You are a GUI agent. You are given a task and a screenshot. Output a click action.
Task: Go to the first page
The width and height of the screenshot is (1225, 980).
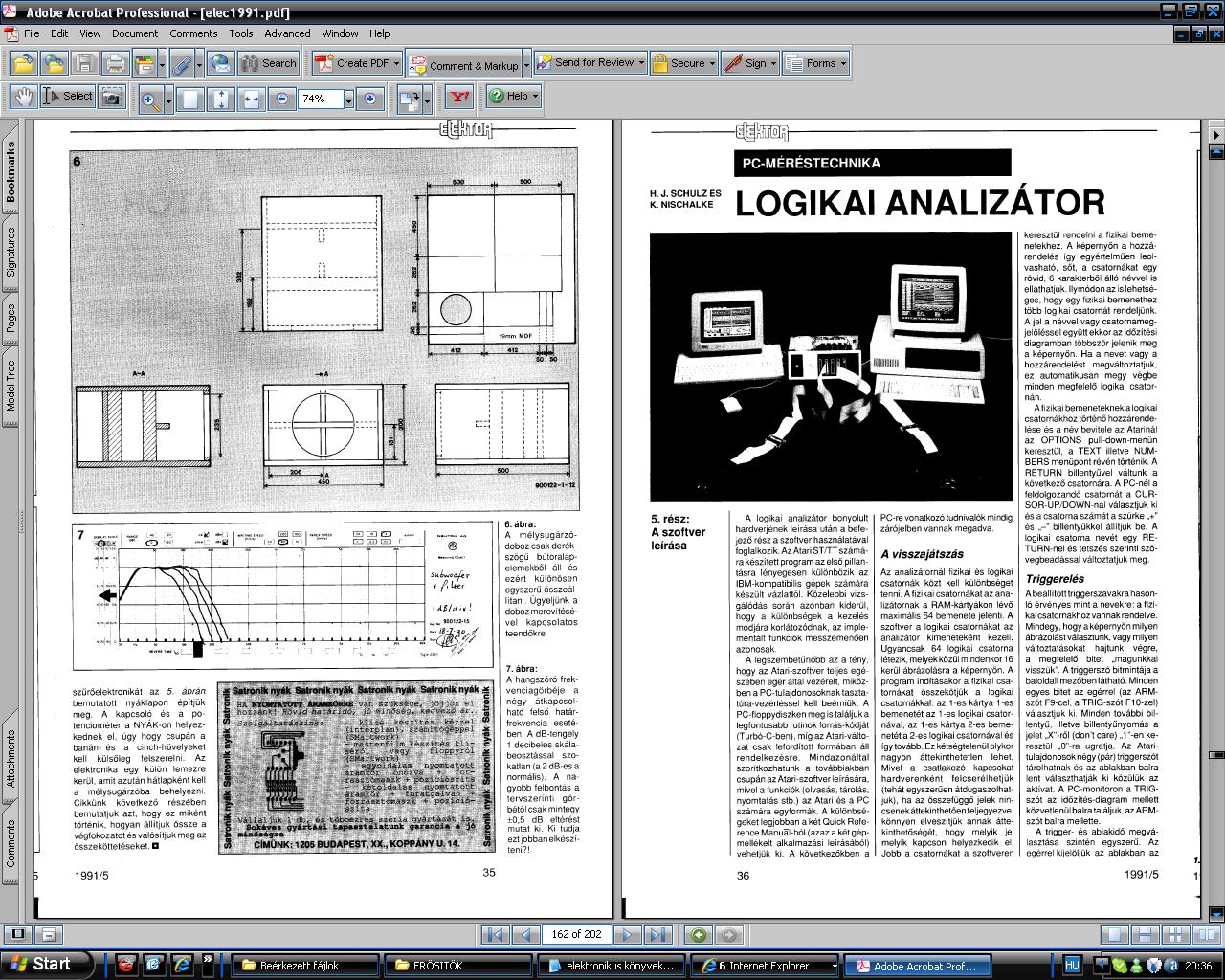coord(494,935)
